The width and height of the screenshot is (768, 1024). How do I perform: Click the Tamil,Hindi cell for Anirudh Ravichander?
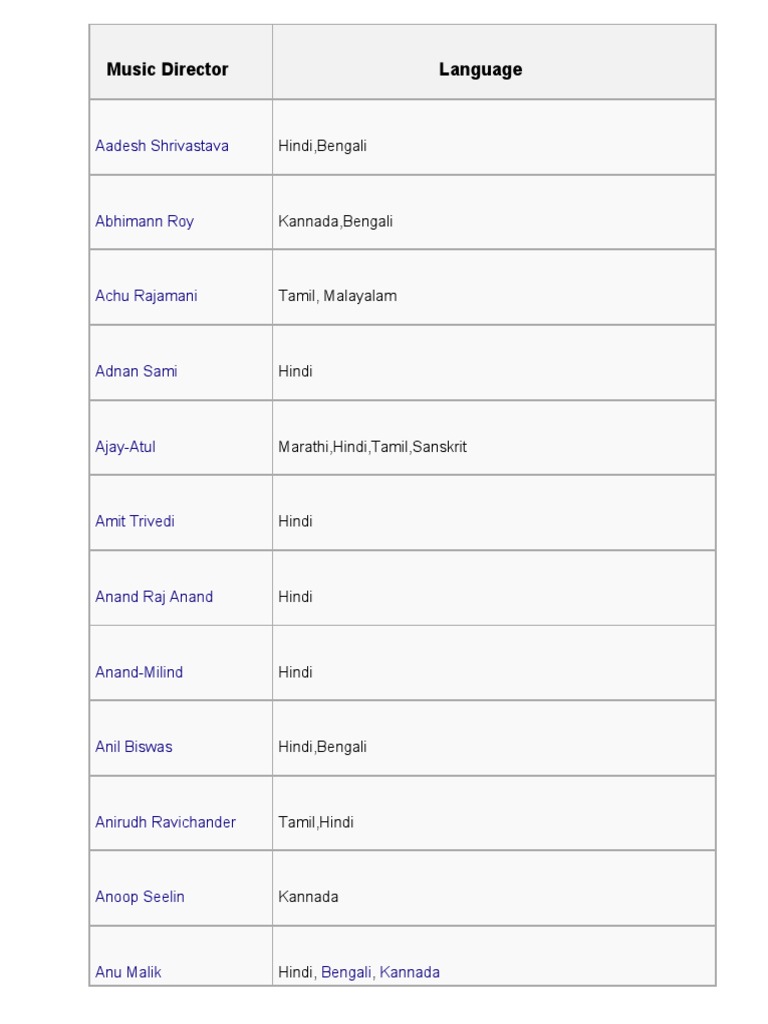coord(316,822)
